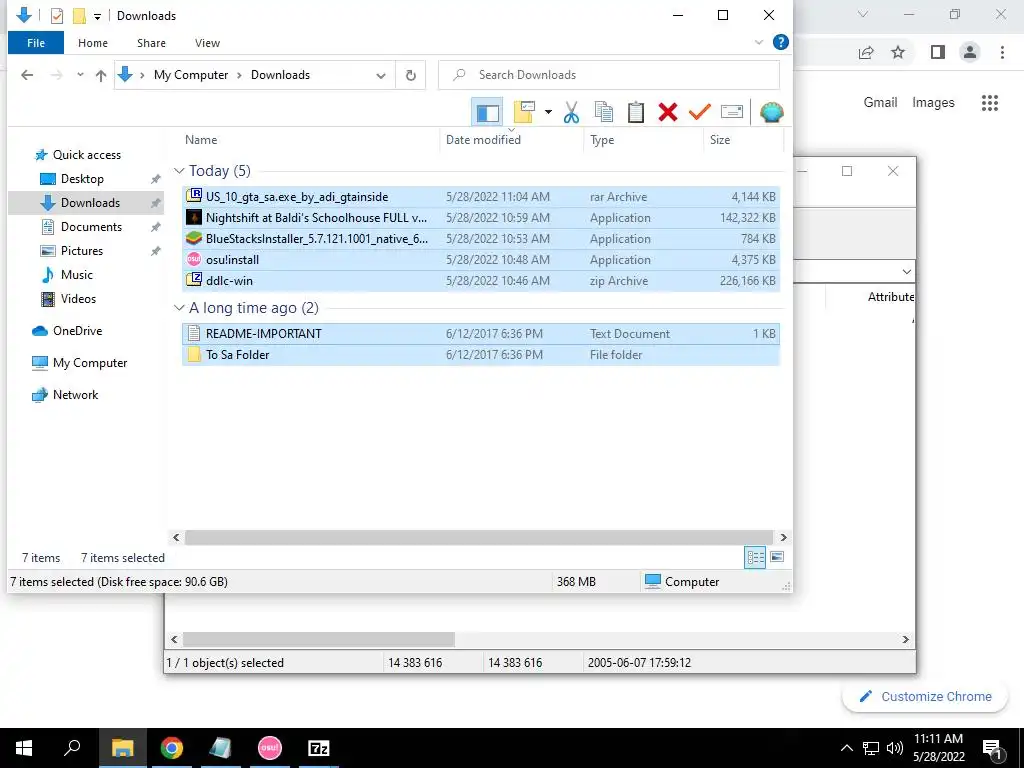The image size is (1024, 768).
Task: Open recent locations dropdown arrow
Action: click(80, 75)
